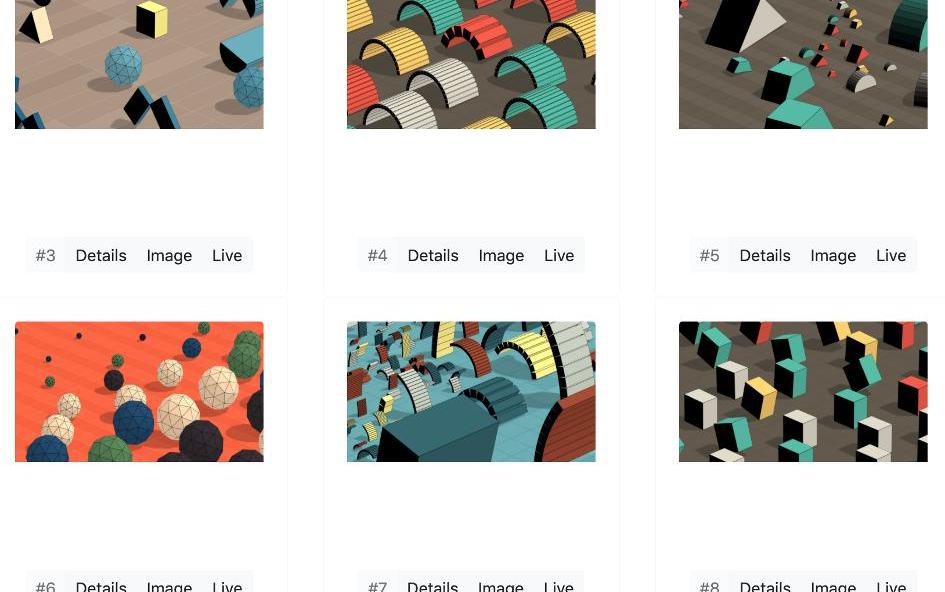View Image for artwork #5
Viewport: 945px width, 592px height.
point(833,256)
